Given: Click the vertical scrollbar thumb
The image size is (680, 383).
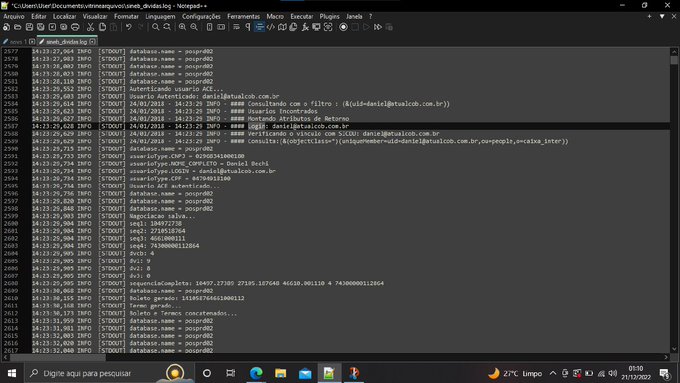Looking at the screenshot, I should [x=674, y=59].
